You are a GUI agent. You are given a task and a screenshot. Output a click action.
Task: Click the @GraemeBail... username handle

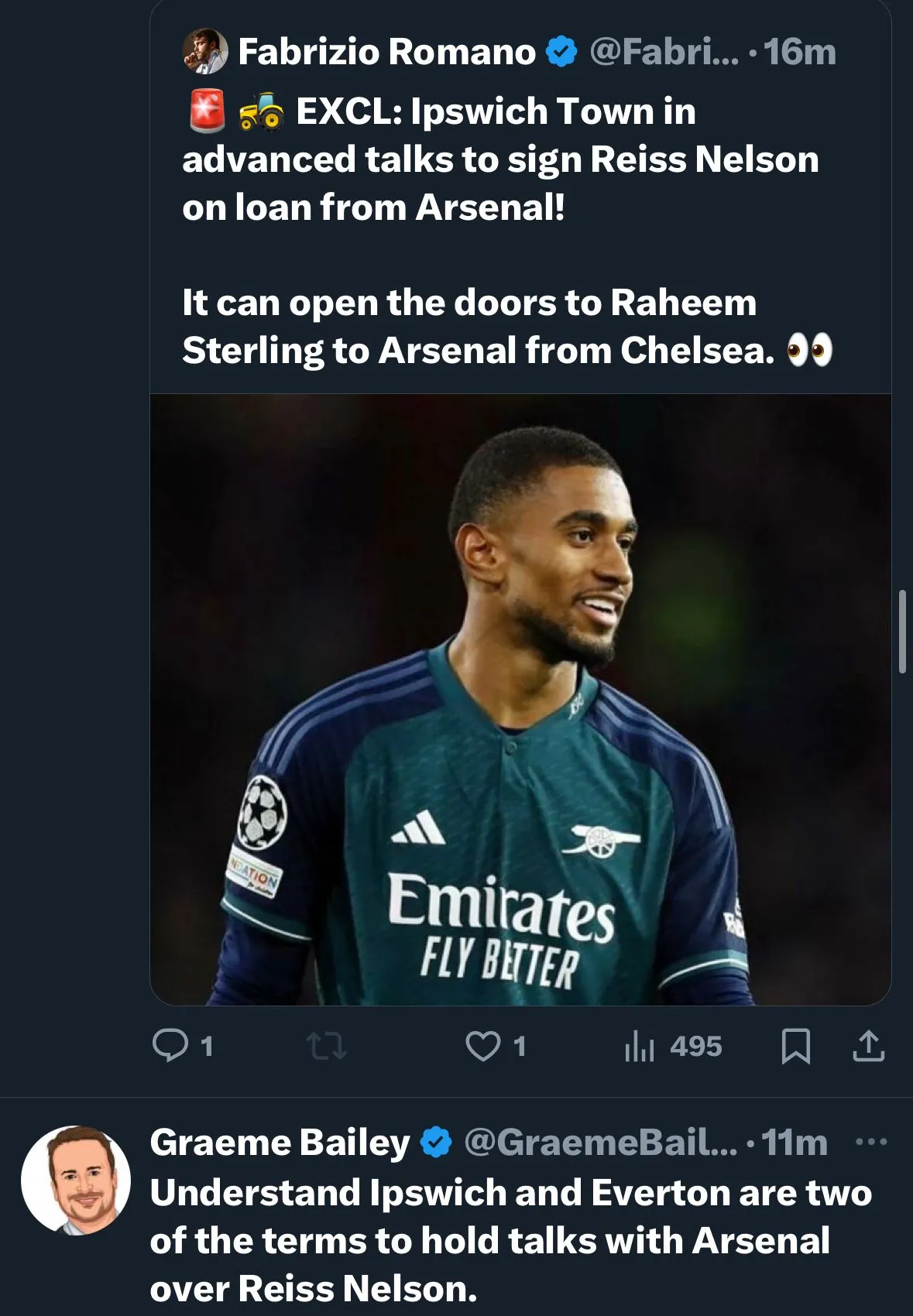pos(600,1143)
